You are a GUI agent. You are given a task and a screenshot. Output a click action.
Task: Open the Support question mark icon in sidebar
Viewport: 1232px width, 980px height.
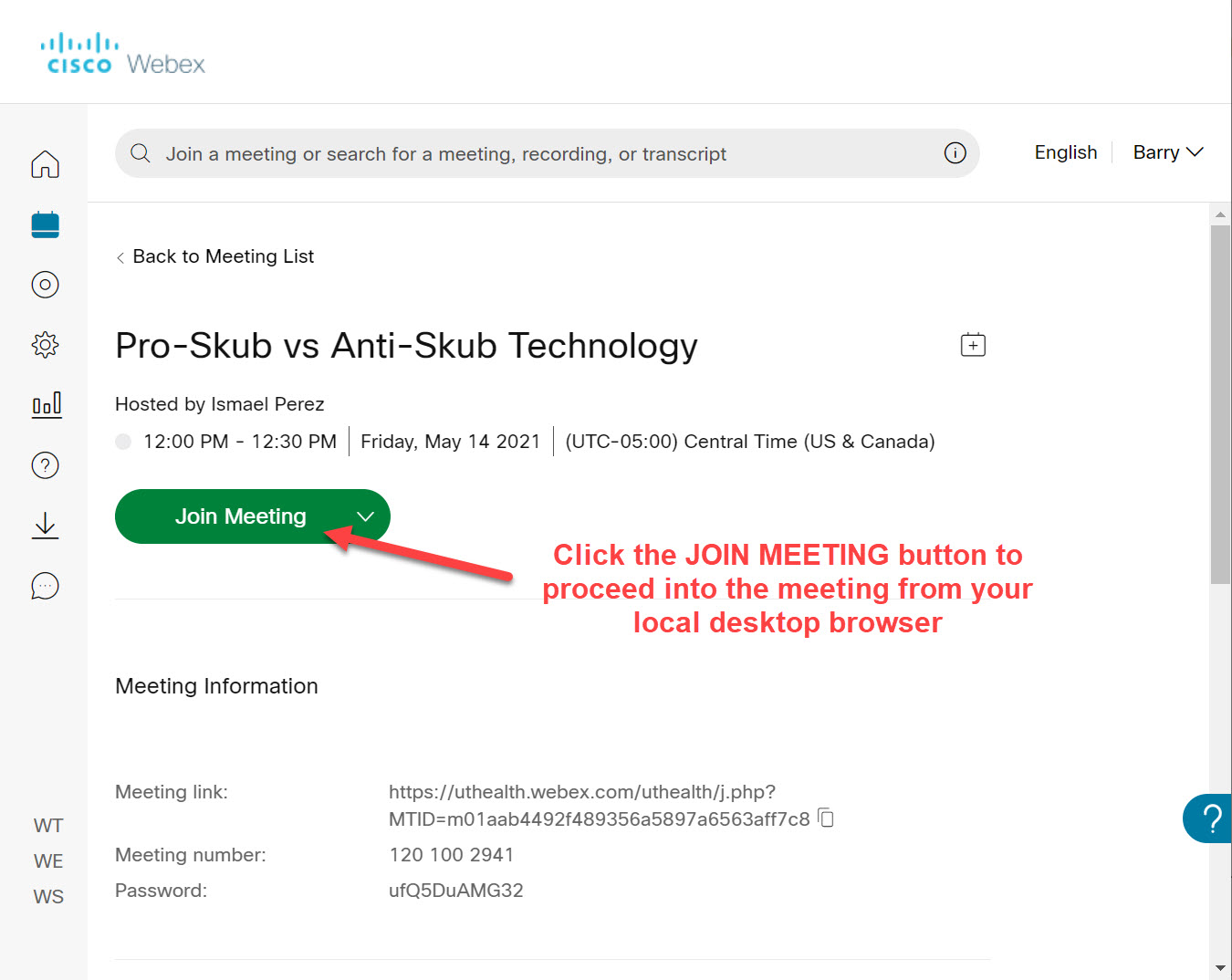click(x=45, y=465)
